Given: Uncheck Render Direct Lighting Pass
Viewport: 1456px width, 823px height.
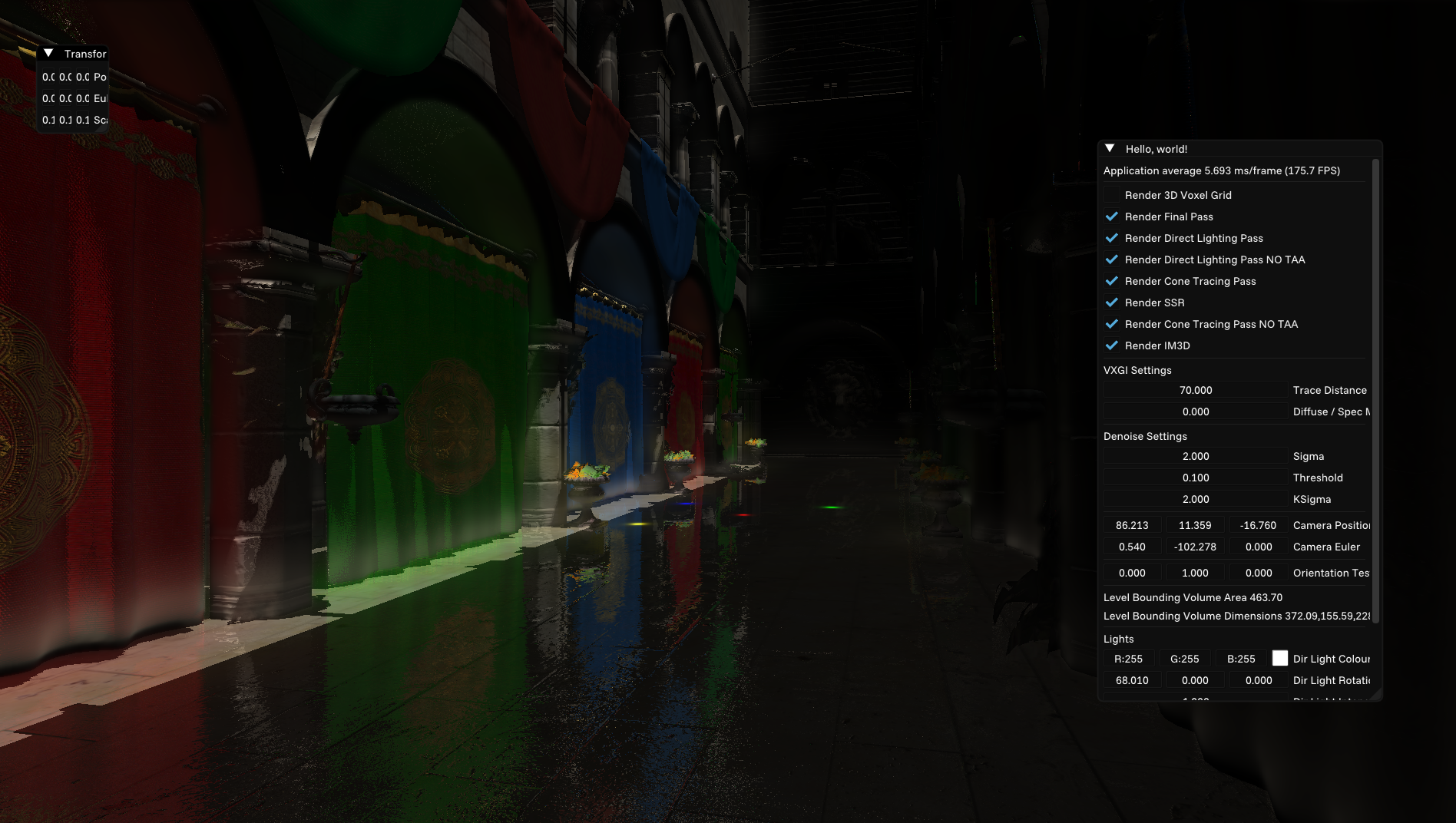Looking at the screenshot, I should click(1112, 238).
